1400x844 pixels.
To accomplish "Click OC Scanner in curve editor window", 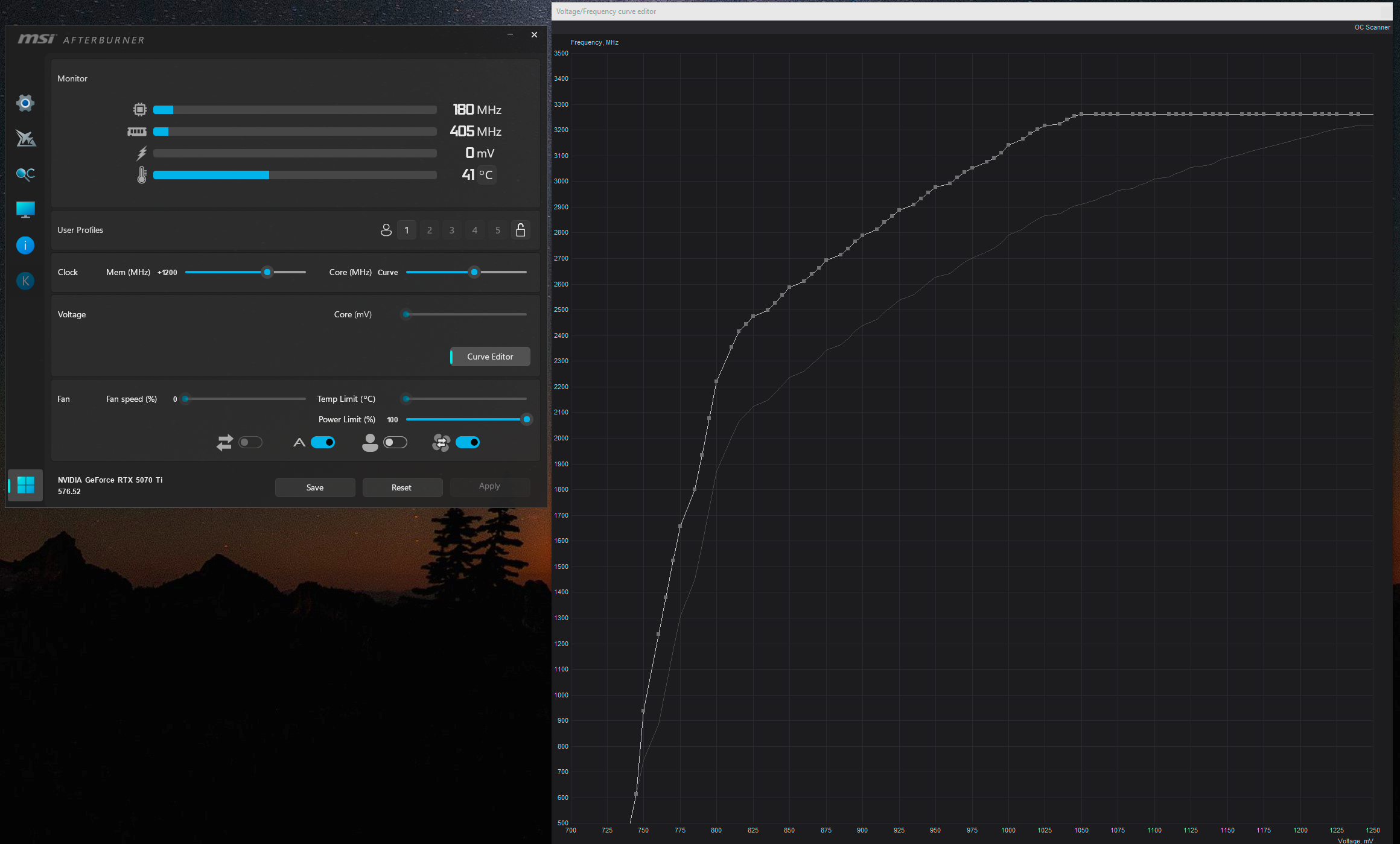I will coord(1372,27).
